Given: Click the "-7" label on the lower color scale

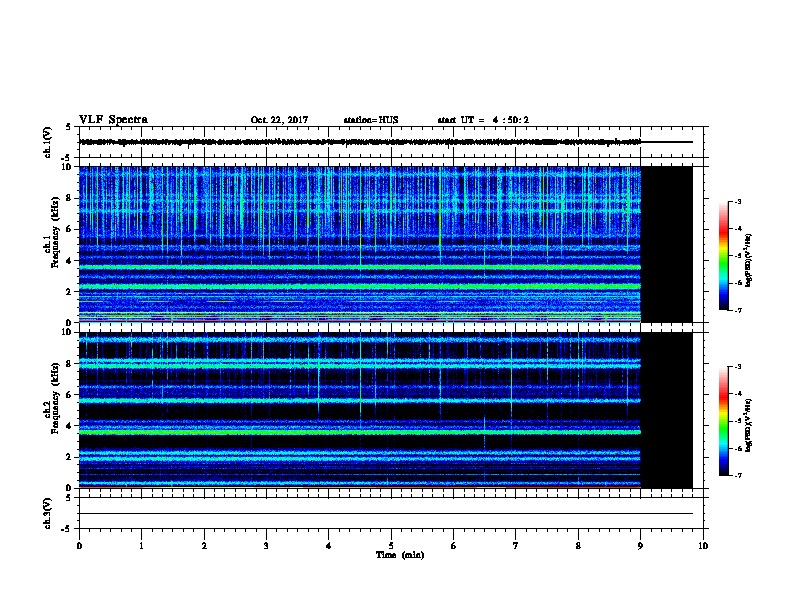Looking at the screenshot, I should pos(737,475).
